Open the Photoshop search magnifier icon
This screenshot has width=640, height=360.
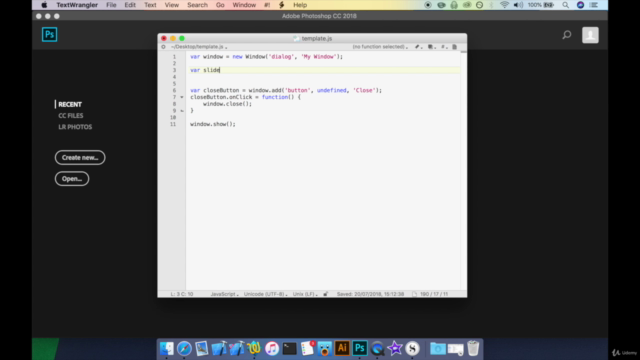(567, 35)
